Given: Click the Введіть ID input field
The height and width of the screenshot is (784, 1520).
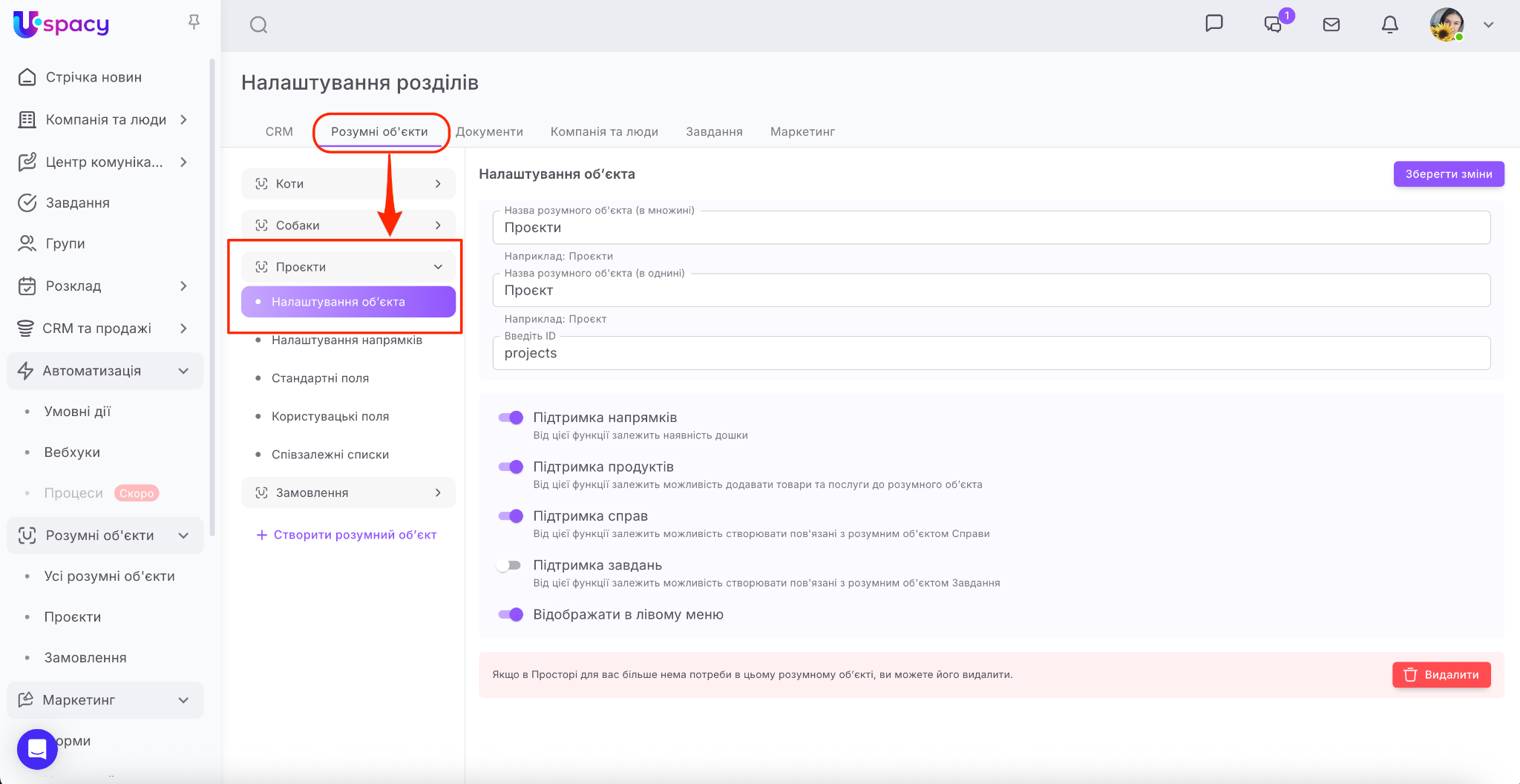Looking at the screenshot, I should point(991,353).
